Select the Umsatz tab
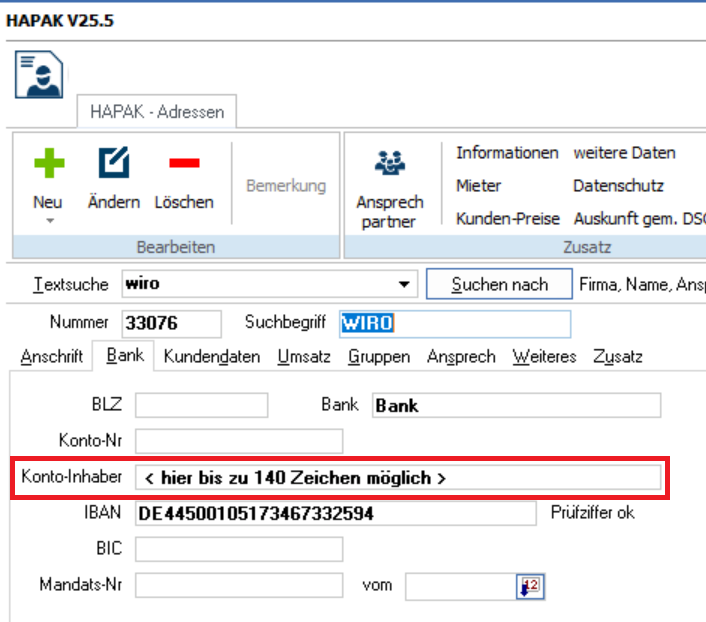This screenshot has height=622, width=706. [305, 356]
